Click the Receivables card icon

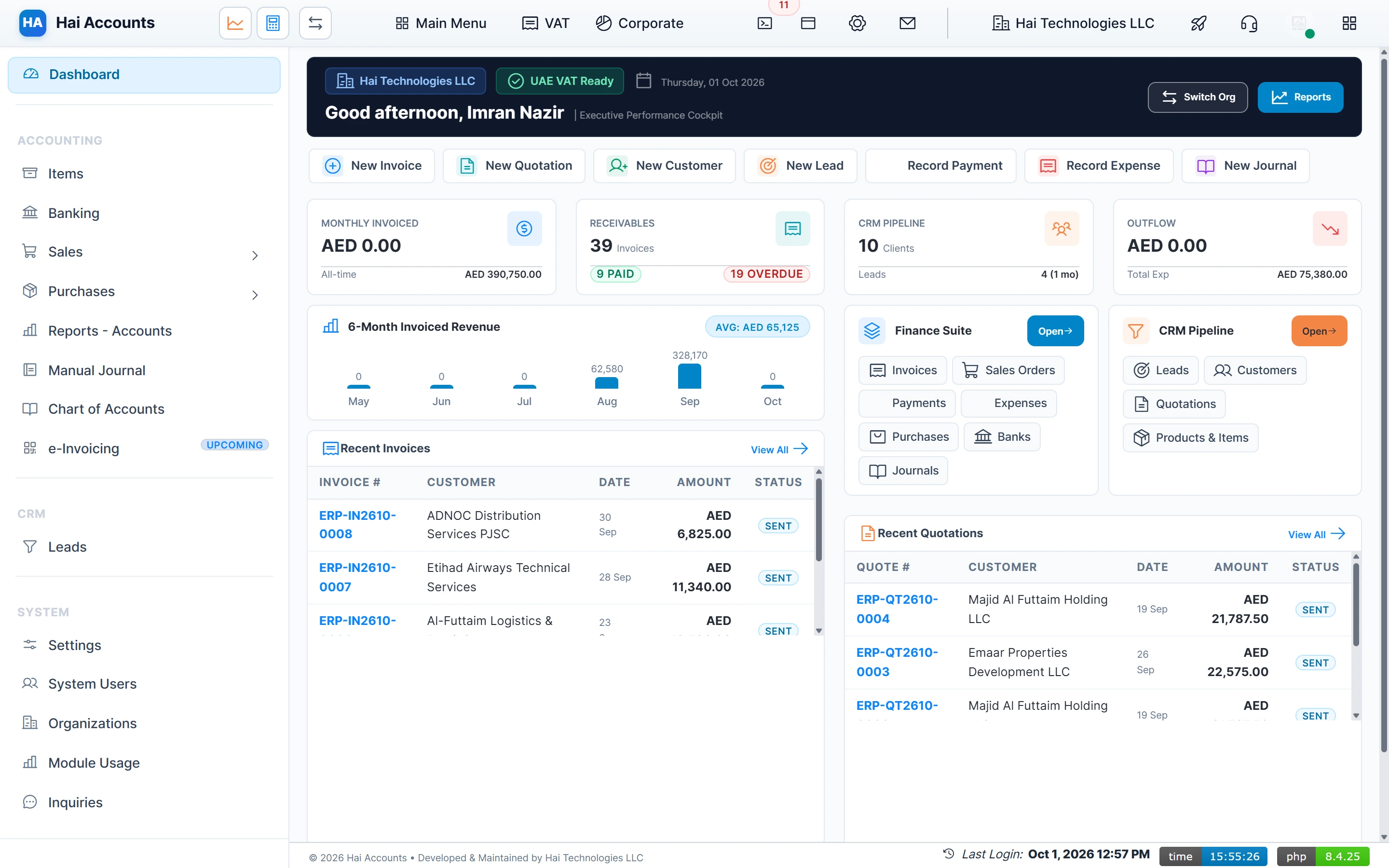[792, 229]
